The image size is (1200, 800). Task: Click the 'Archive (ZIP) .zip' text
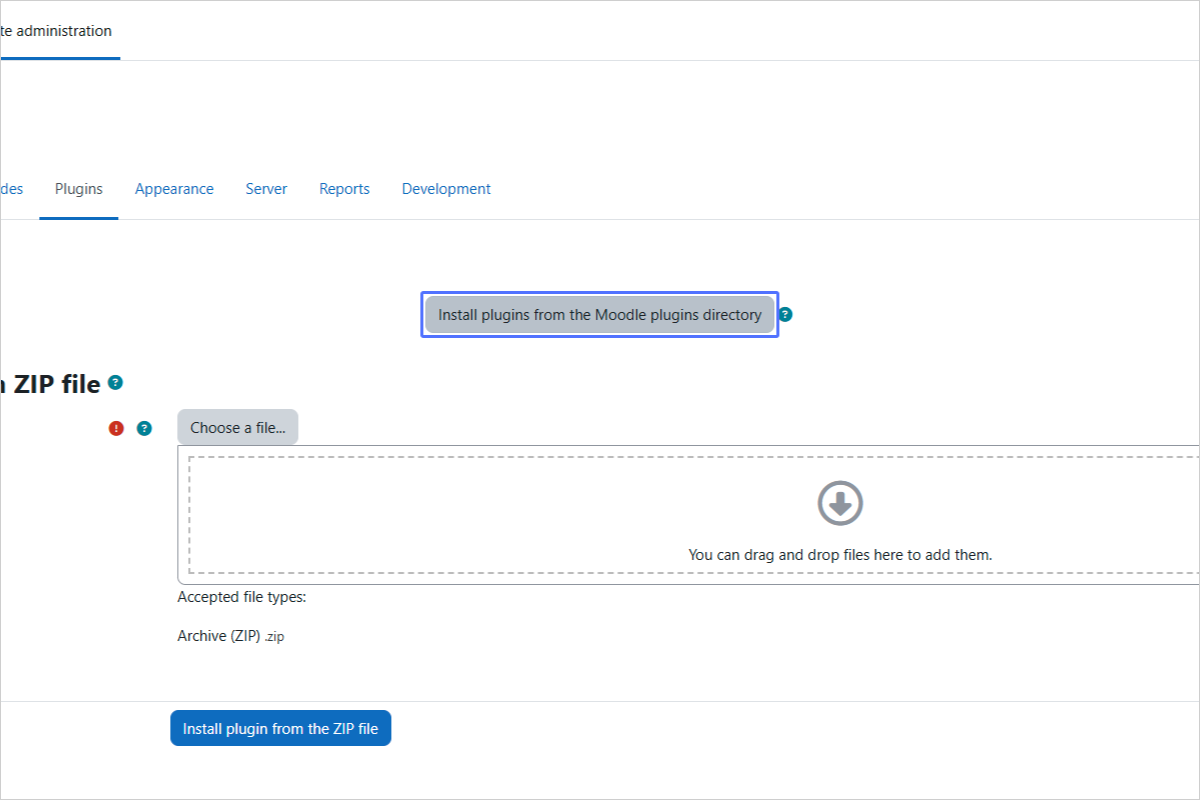point(231,636)
